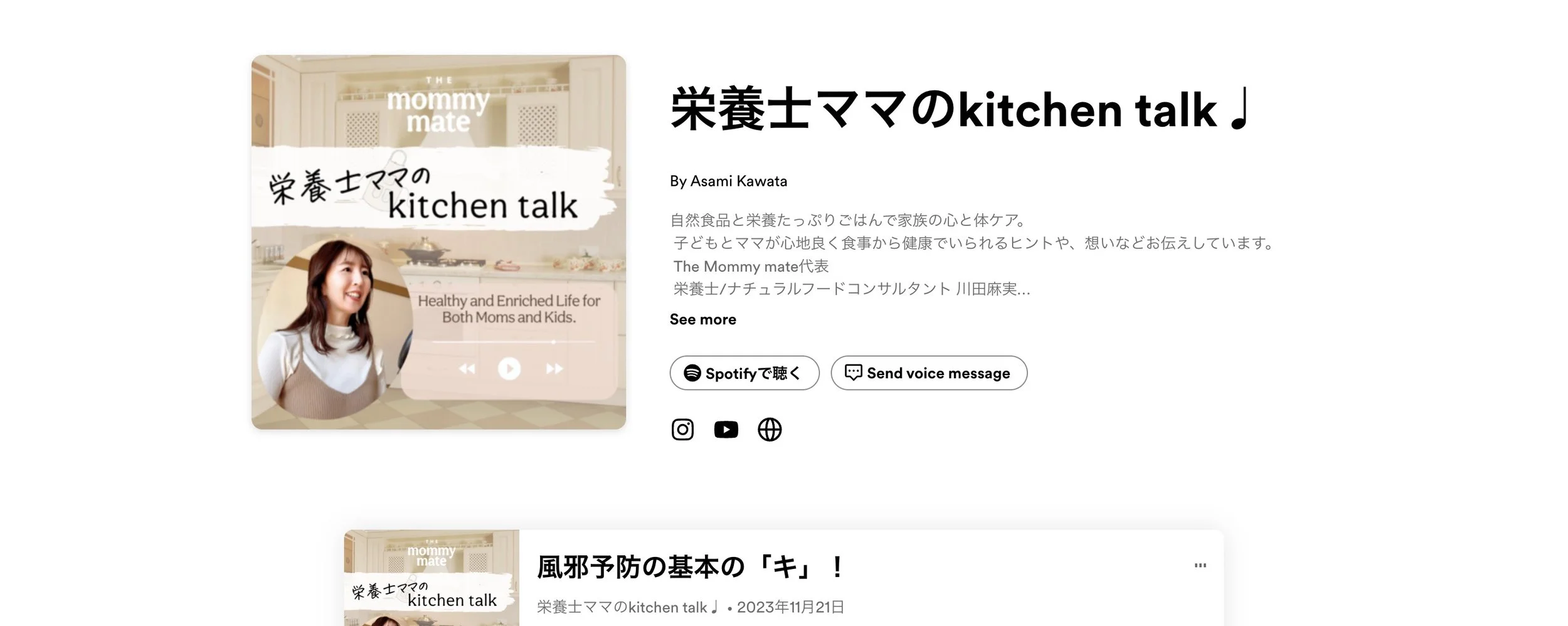The height and width of the screenshot is (626, 1568).
Task: Click the fast-forward icon on cover artwork
Action: (554, 369)
